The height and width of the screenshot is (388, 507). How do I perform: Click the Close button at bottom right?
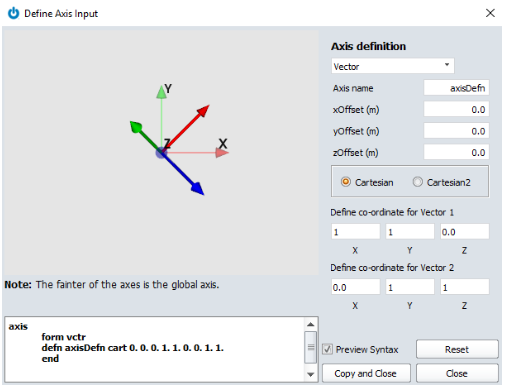[457, 373]
